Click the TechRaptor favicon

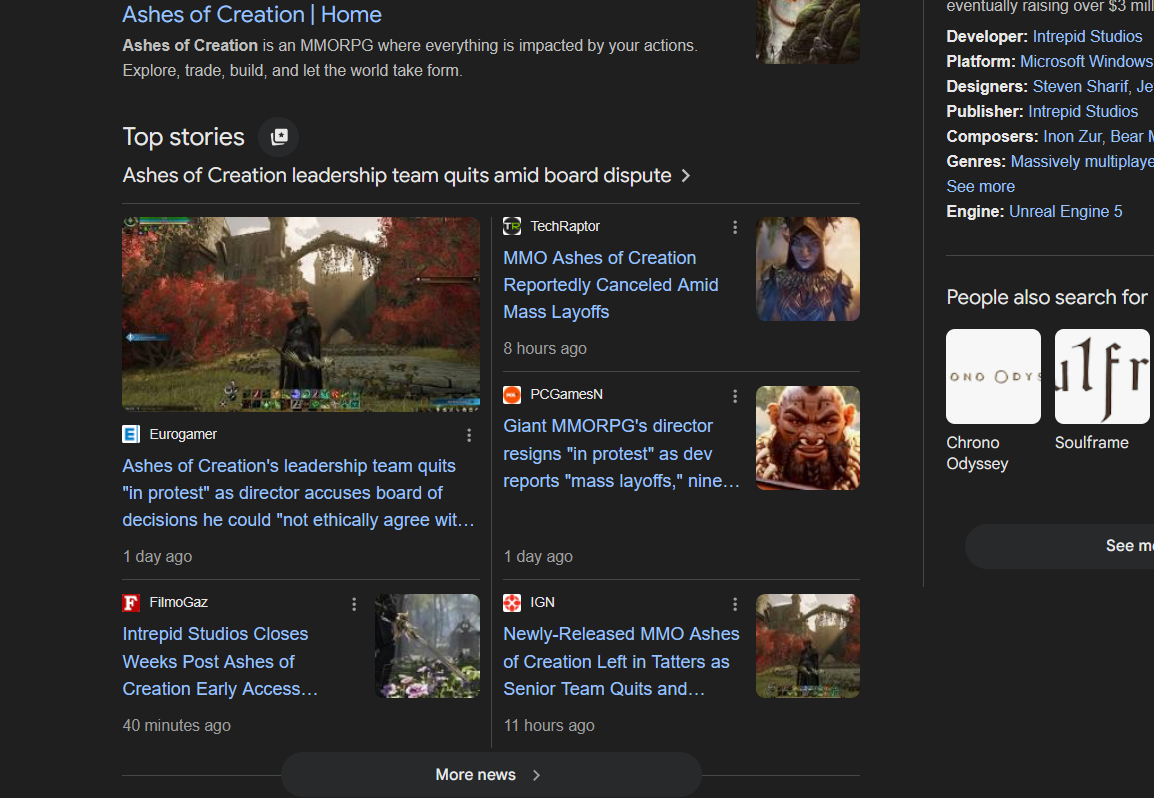point(512,226)
